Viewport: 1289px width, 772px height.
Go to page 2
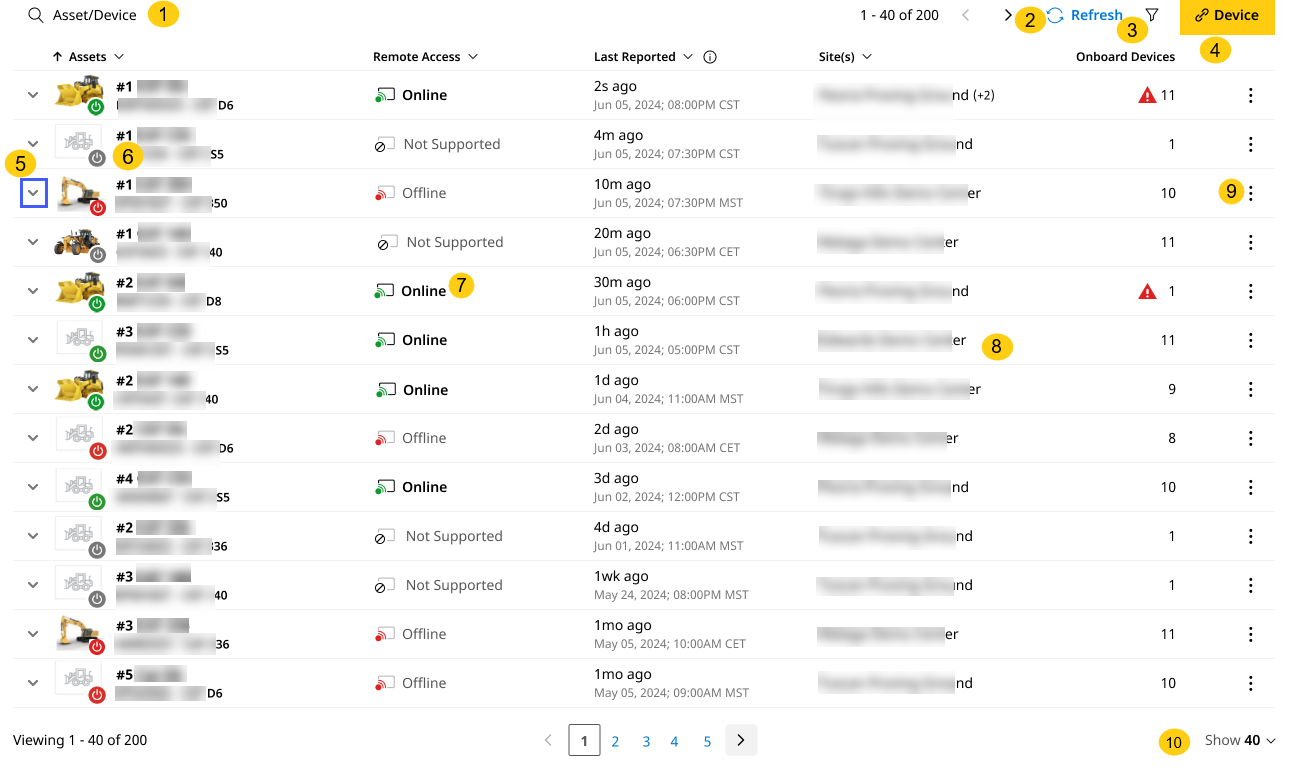click(615, 741)
